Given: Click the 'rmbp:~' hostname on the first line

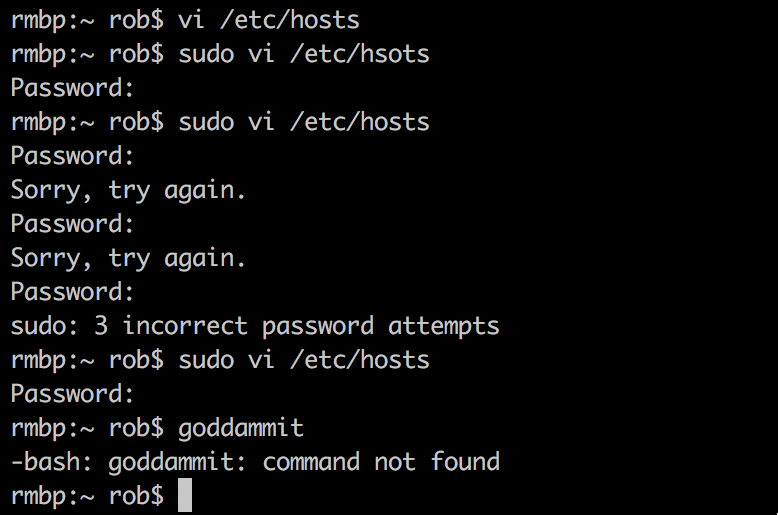Looking at the screenshot, I should click(x=52, y=22).
